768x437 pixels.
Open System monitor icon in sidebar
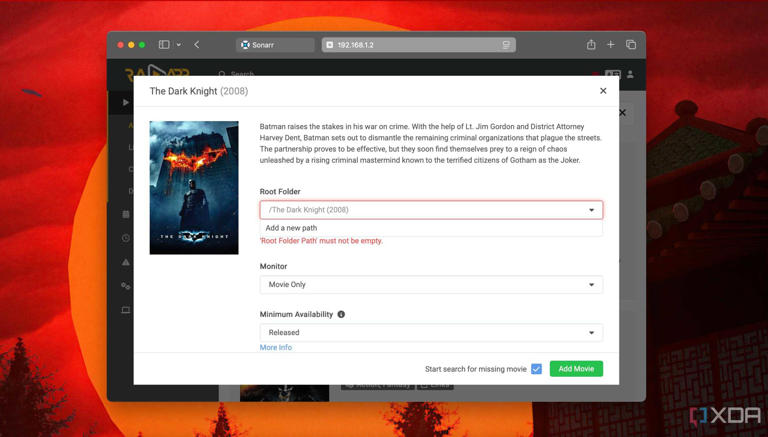(125, 310)
